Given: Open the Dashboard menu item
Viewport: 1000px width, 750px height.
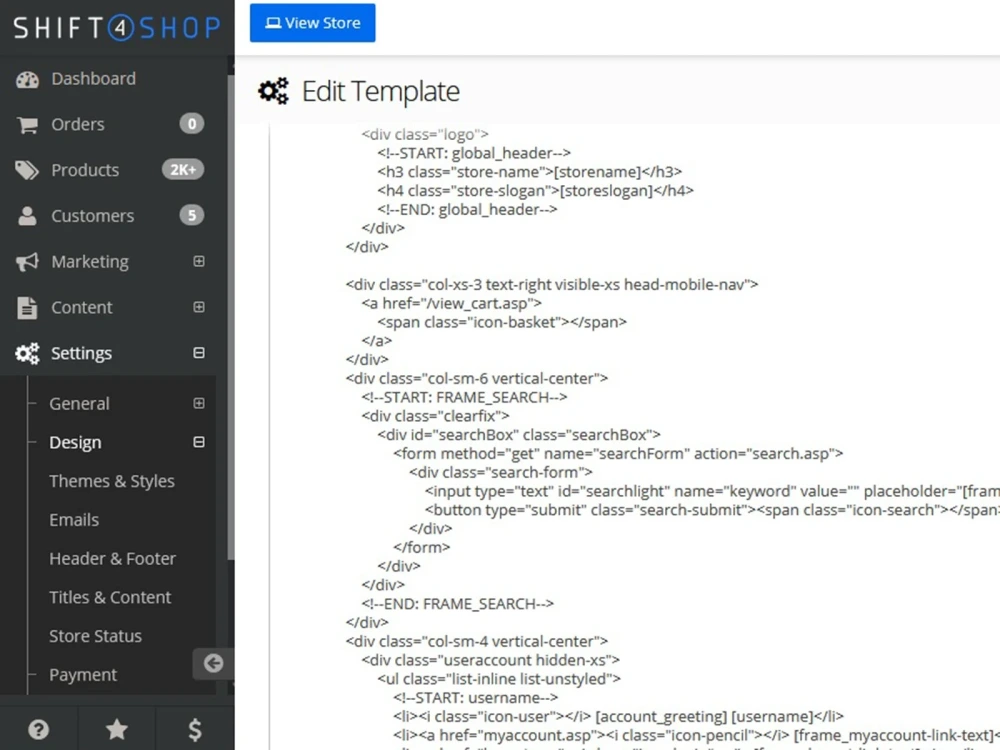Looking at the screenshot, I should tap(93, 78).
